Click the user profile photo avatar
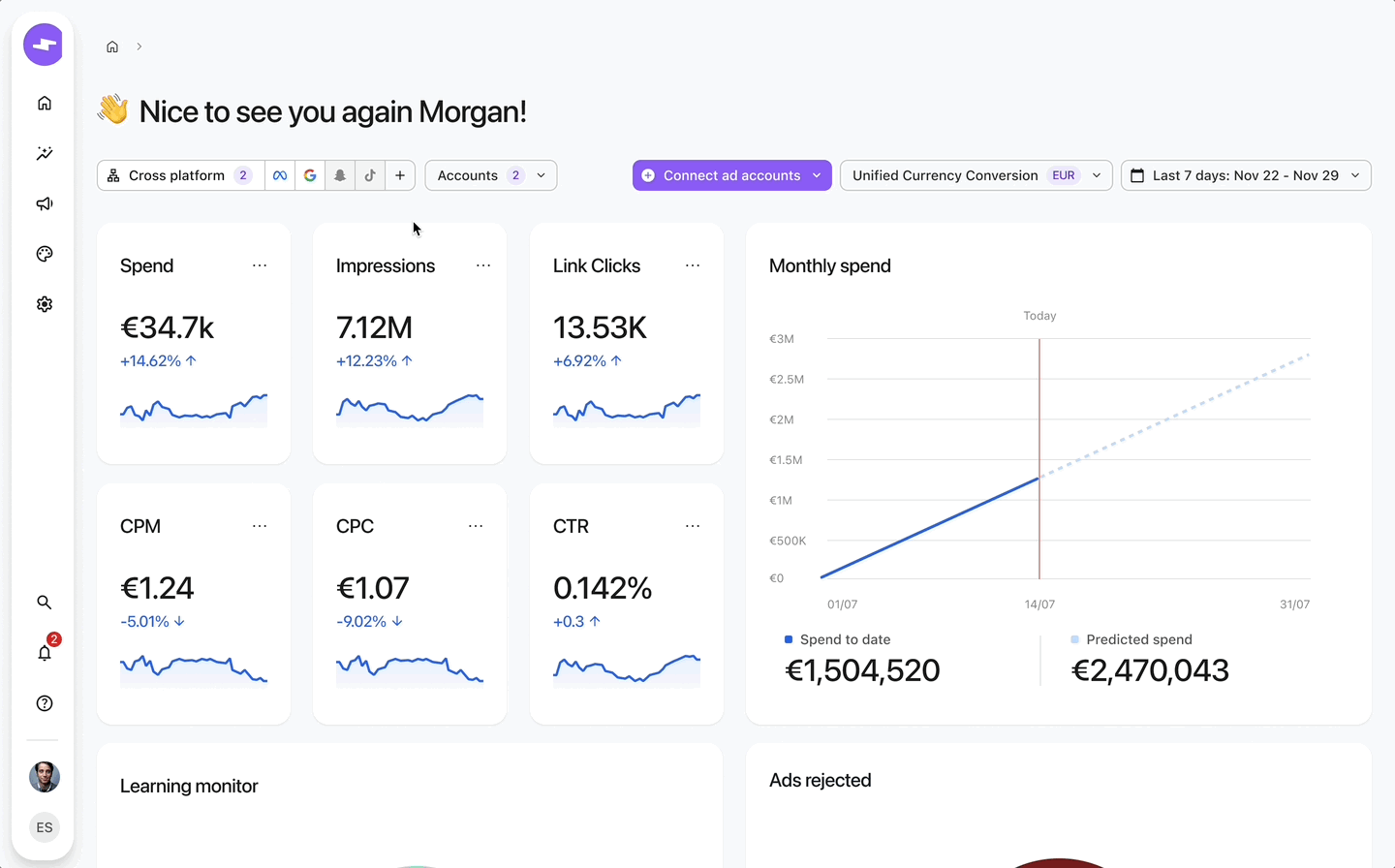Image resolution: width=1395 pixels, height=868 pixels. coord(45,777)
